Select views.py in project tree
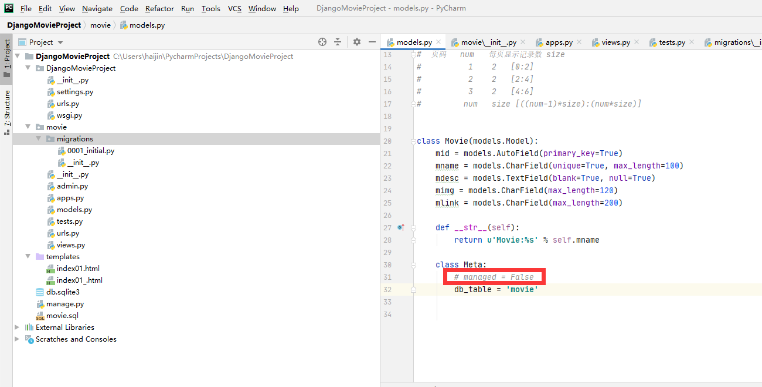Viewport: 762px width, 387px height. [66, 245]
